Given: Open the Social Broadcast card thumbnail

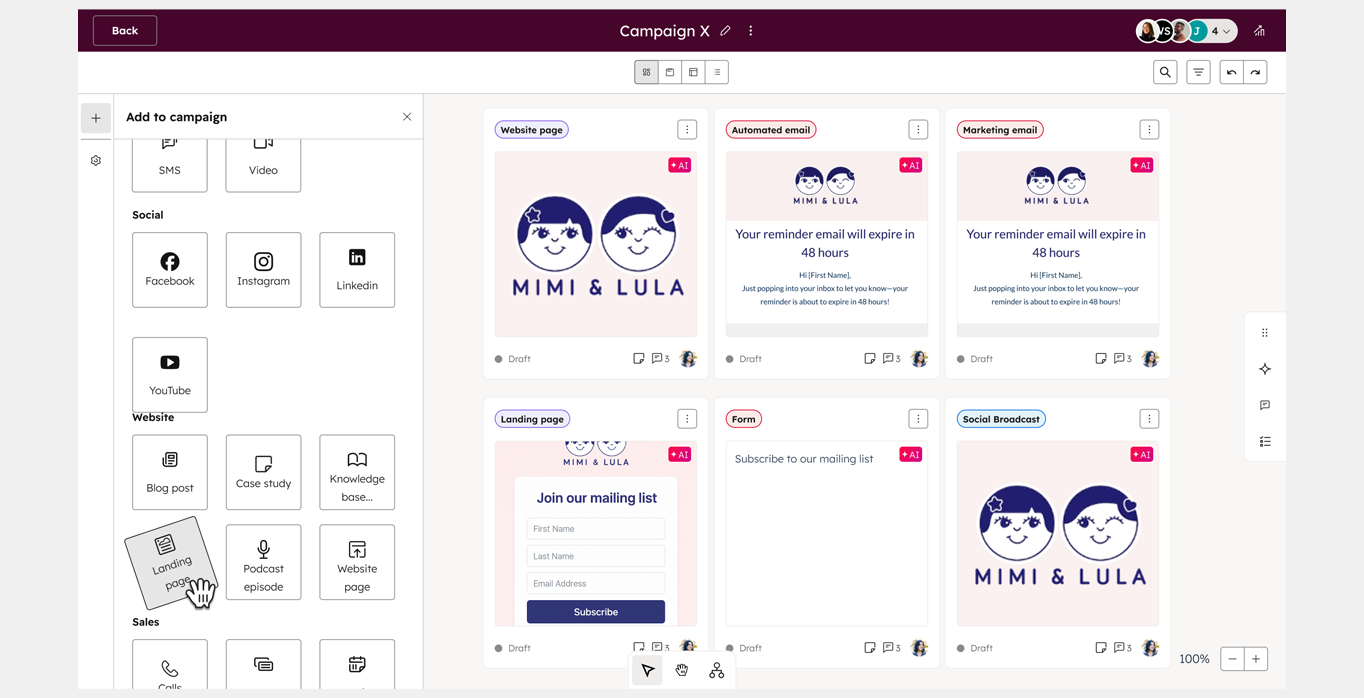Looking at the screenshot, I should 1057,533.
